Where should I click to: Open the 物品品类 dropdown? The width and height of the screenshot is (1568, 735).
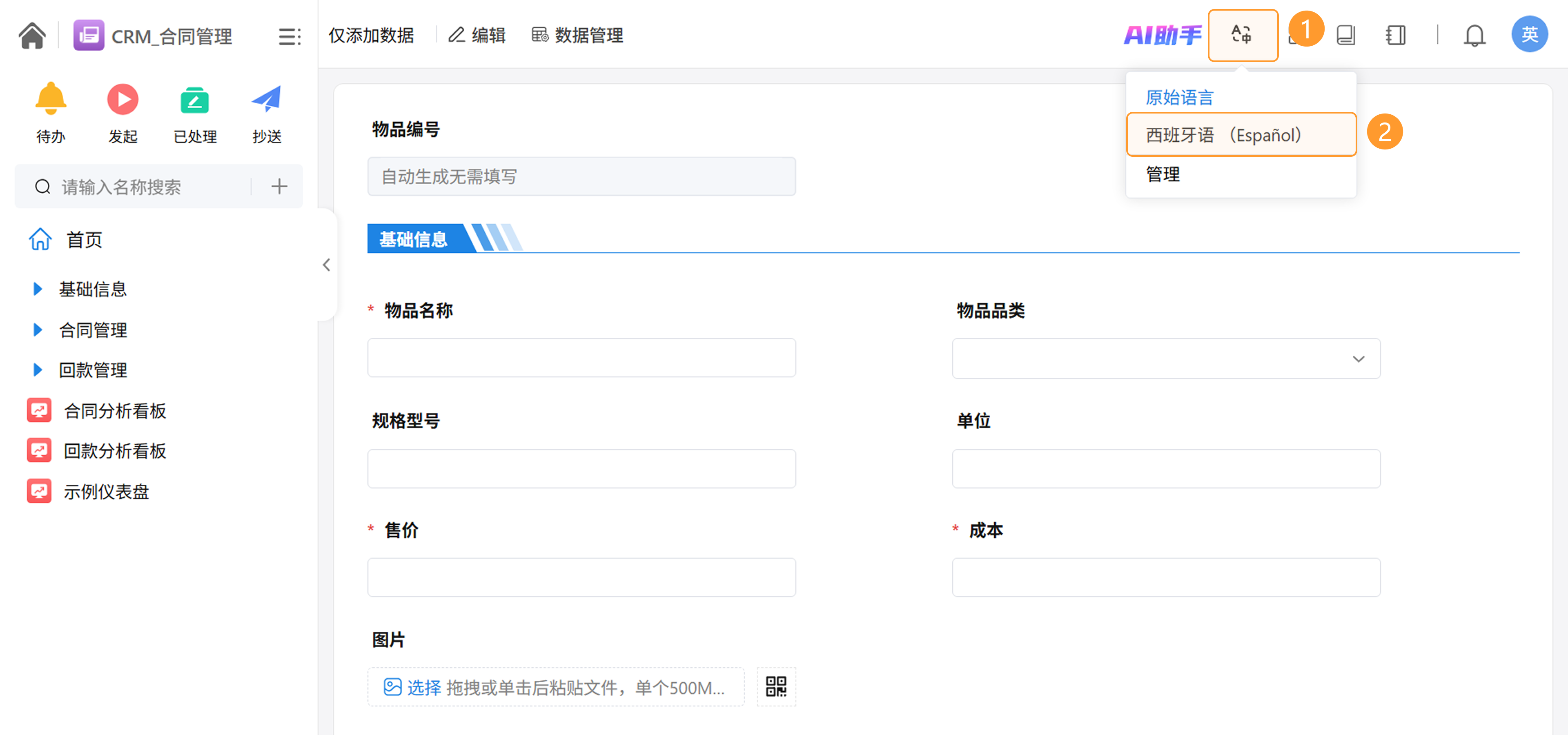tap(1166, 359)
